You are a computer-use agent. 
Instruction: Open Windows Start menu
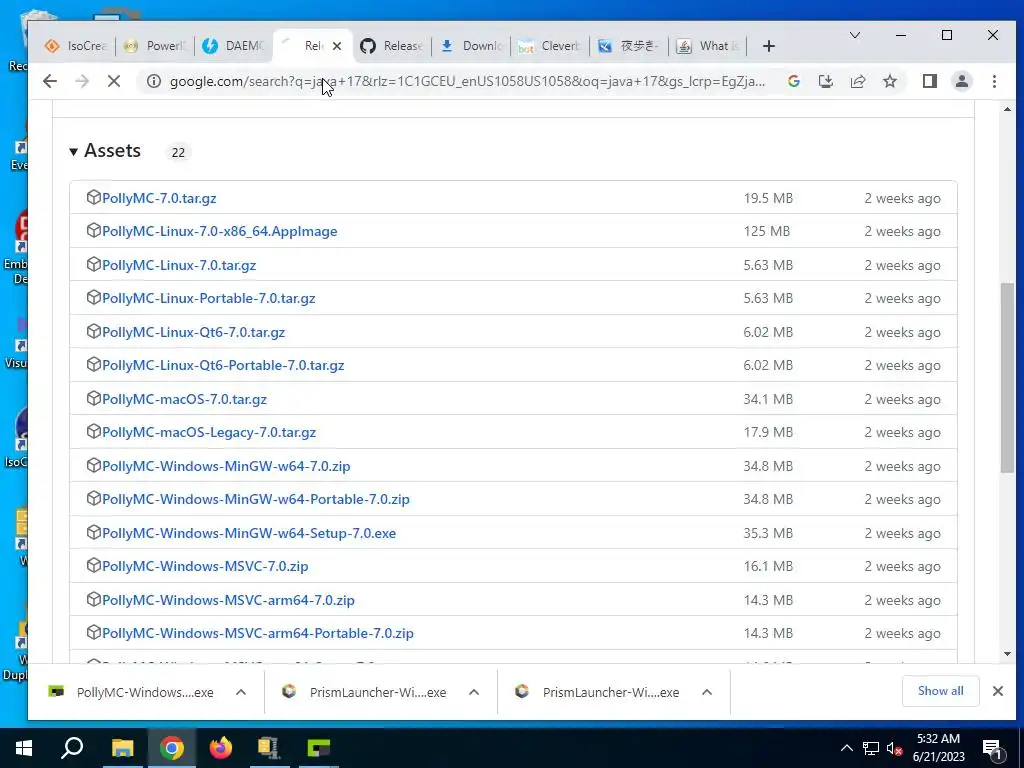(x=24, y=748)
